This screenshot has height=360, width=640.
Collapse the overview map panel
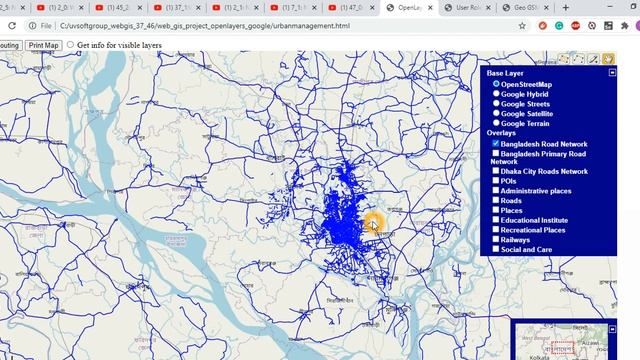click(x=612, y=329)
